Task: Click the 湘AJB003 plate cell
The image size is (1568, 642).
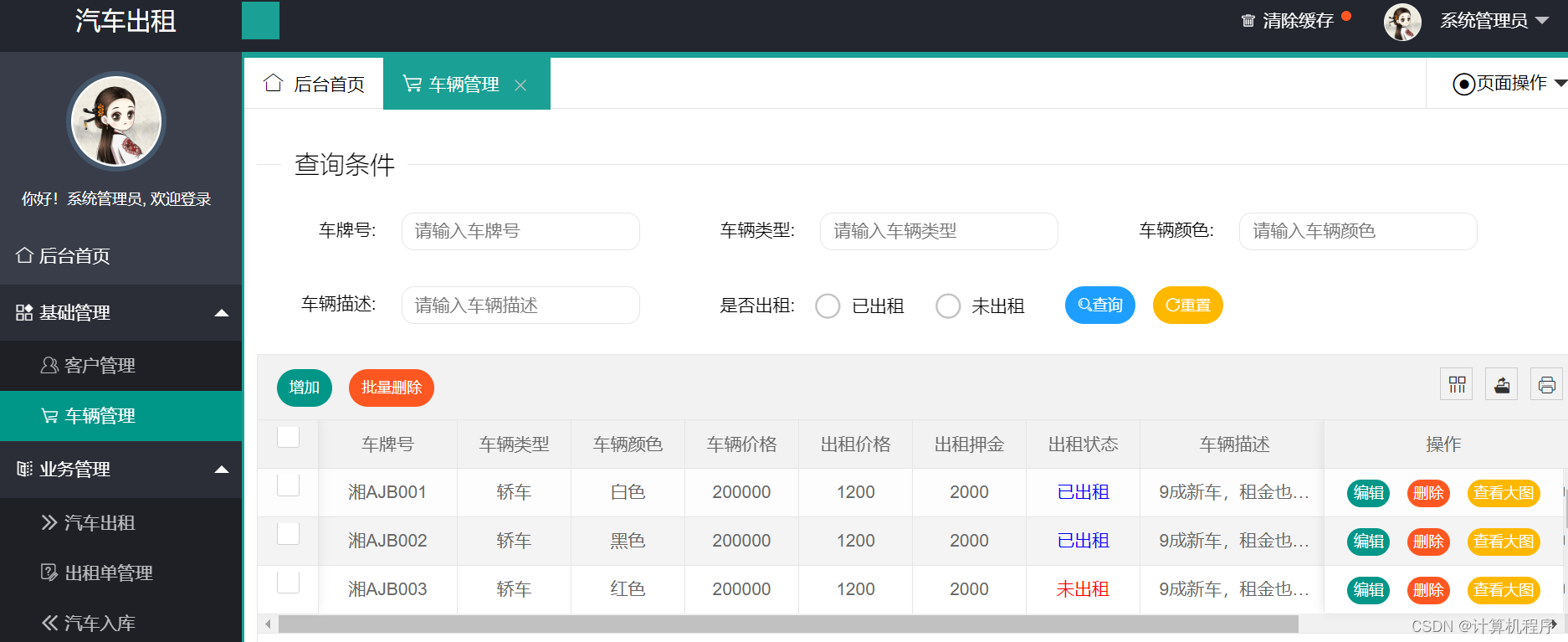Action: pyautogui.click(x=387, y=589)
